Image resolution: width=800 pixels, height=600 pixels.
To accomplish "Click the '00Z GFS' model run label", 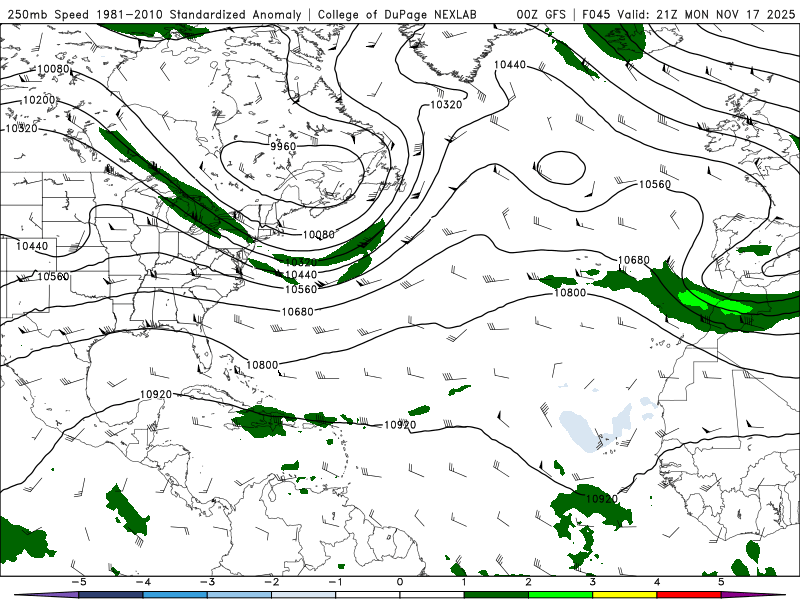I will coord(541,14).
